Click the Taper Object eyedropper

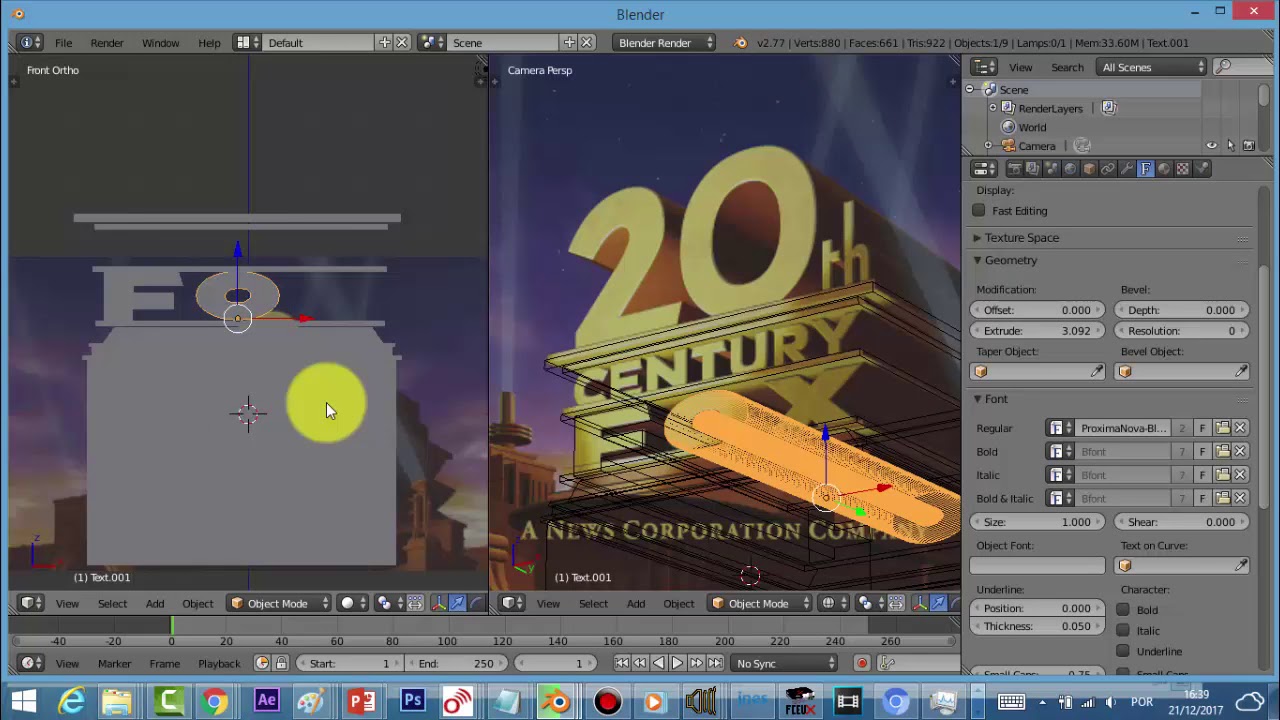click(x=1097, y=372)
